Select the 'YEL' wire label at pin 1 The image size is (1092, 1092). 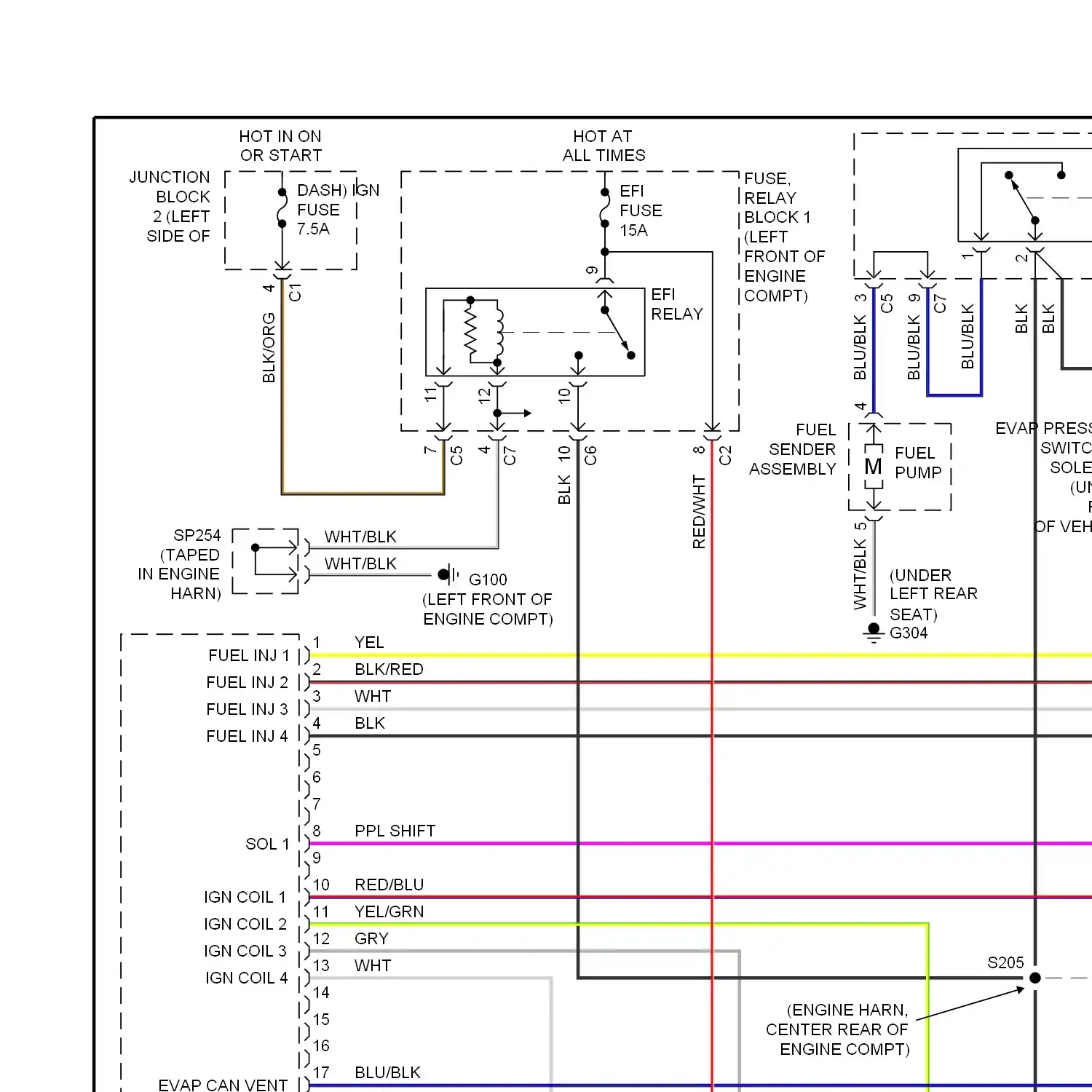coord(369,642)
